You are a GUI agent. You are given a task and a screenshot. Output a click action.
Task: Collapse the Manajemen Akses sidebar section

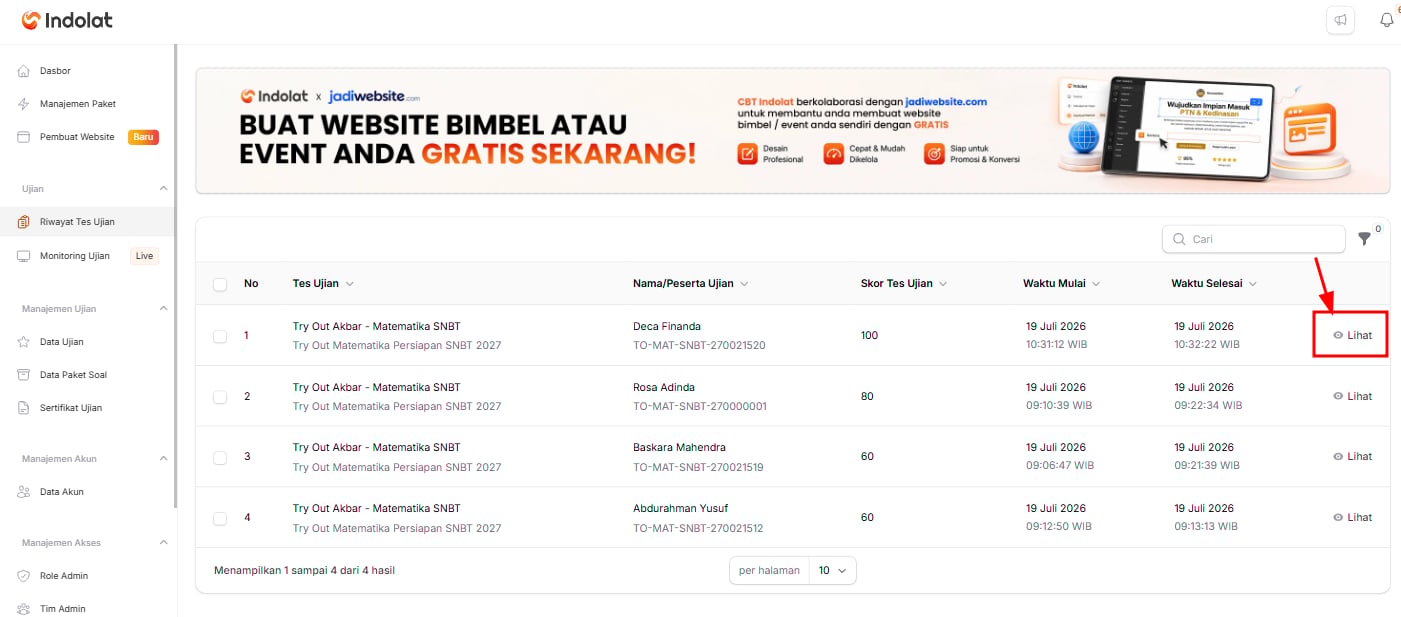[164, 542]
